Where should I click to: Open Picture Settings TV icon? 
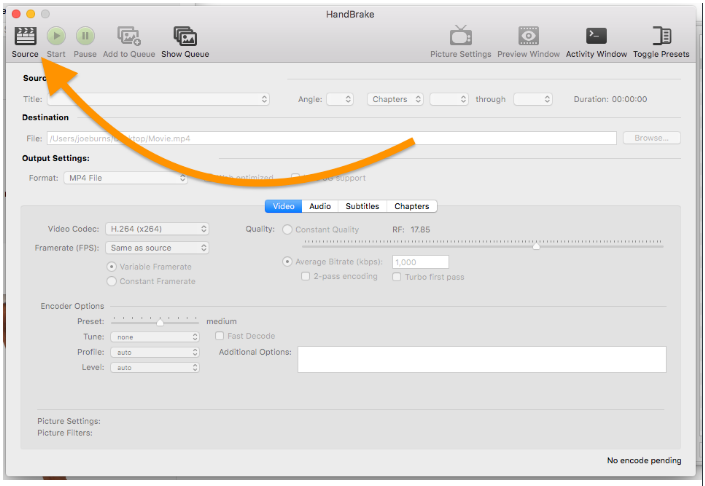click(461, 36)
